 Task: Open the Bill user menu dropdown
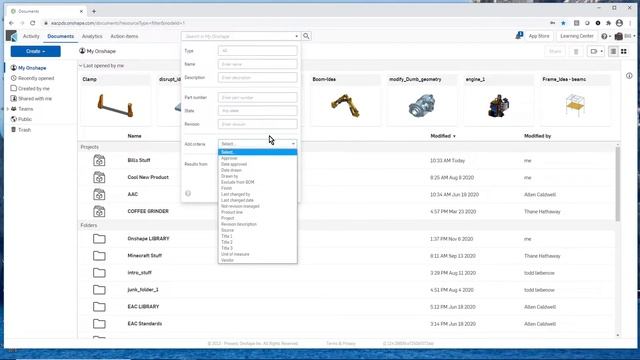[x=629, y=36]
